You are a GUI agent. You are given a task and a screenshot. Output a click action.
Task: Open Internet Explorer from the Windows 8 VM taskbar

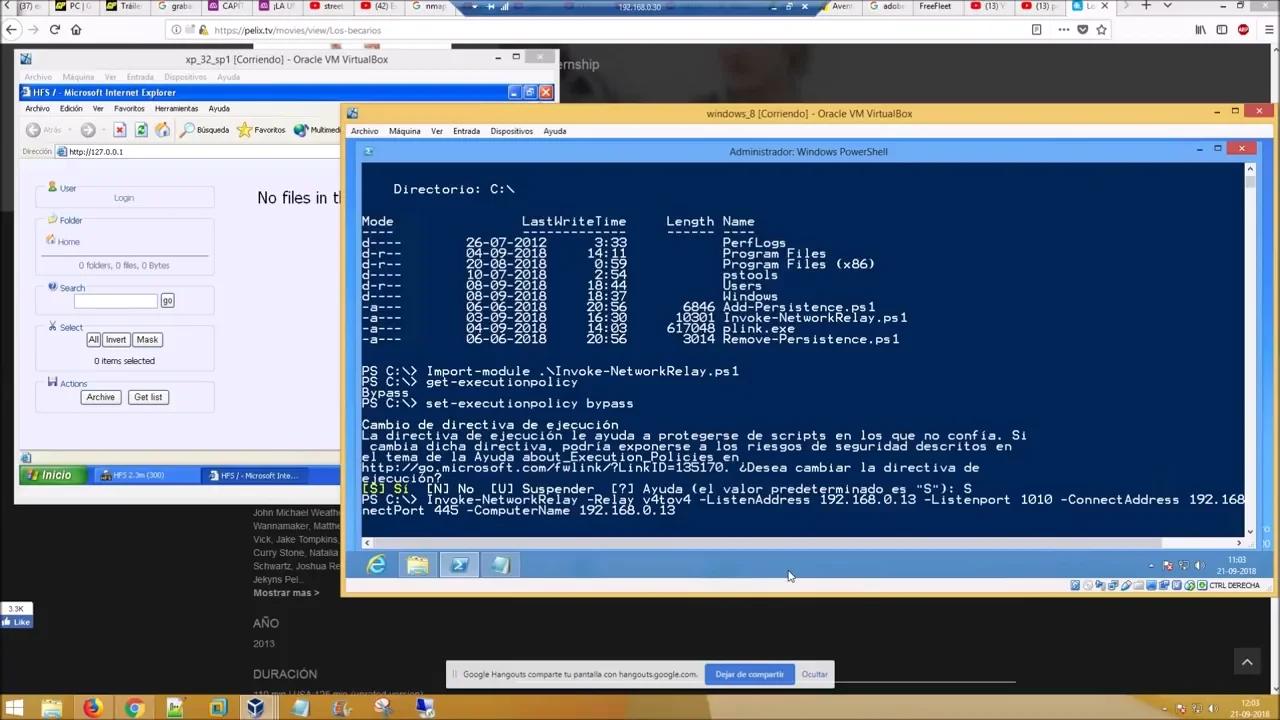[375, 565]
